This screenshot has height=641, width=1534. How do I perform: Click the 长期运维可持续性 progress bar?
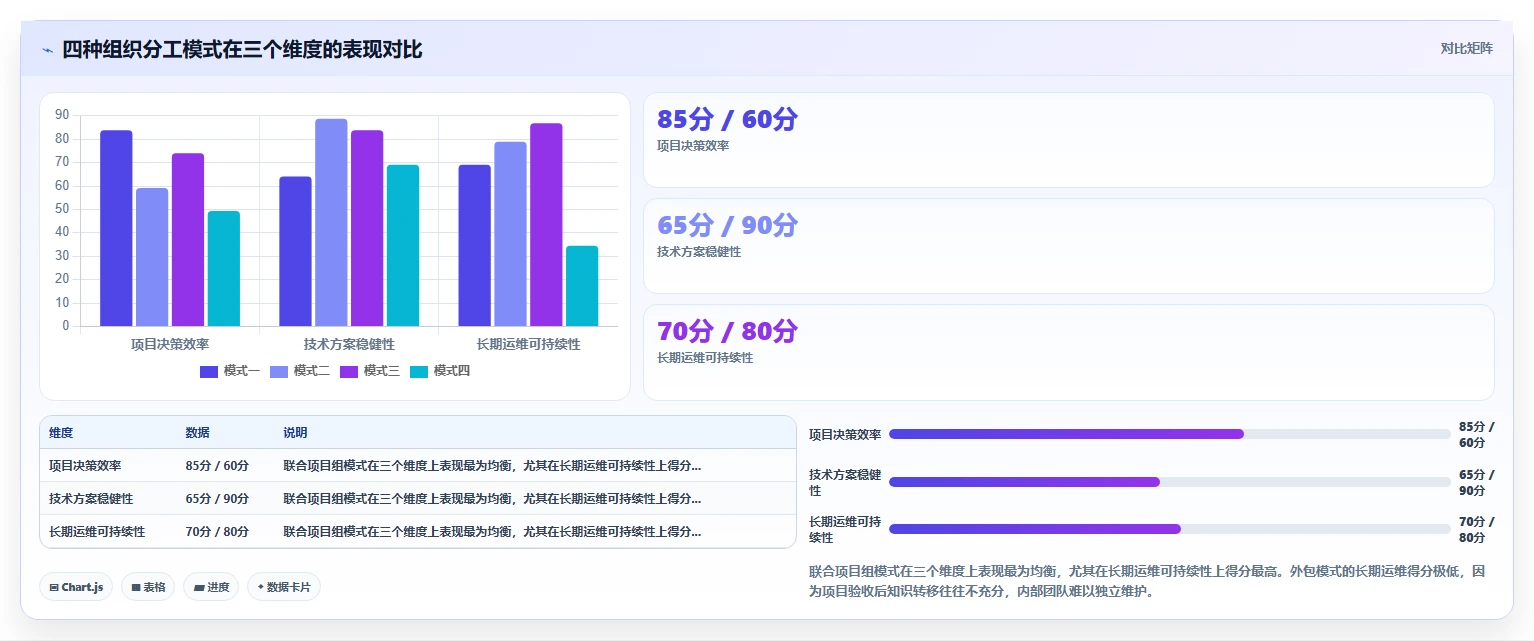[x=1169, y=529]
